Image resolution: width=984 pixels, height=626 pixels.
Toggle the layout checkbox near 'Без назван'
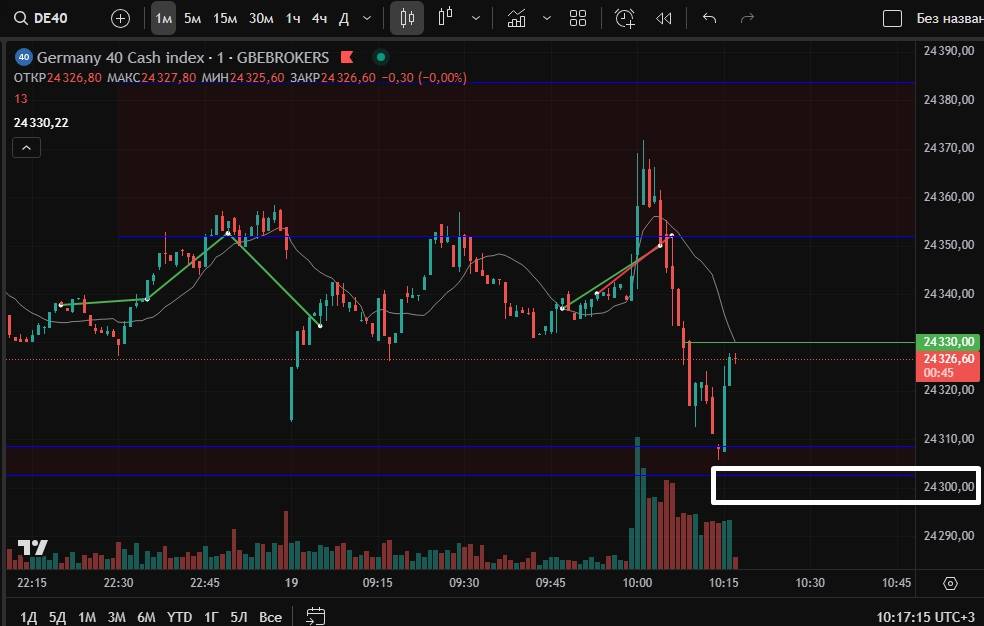892,18
